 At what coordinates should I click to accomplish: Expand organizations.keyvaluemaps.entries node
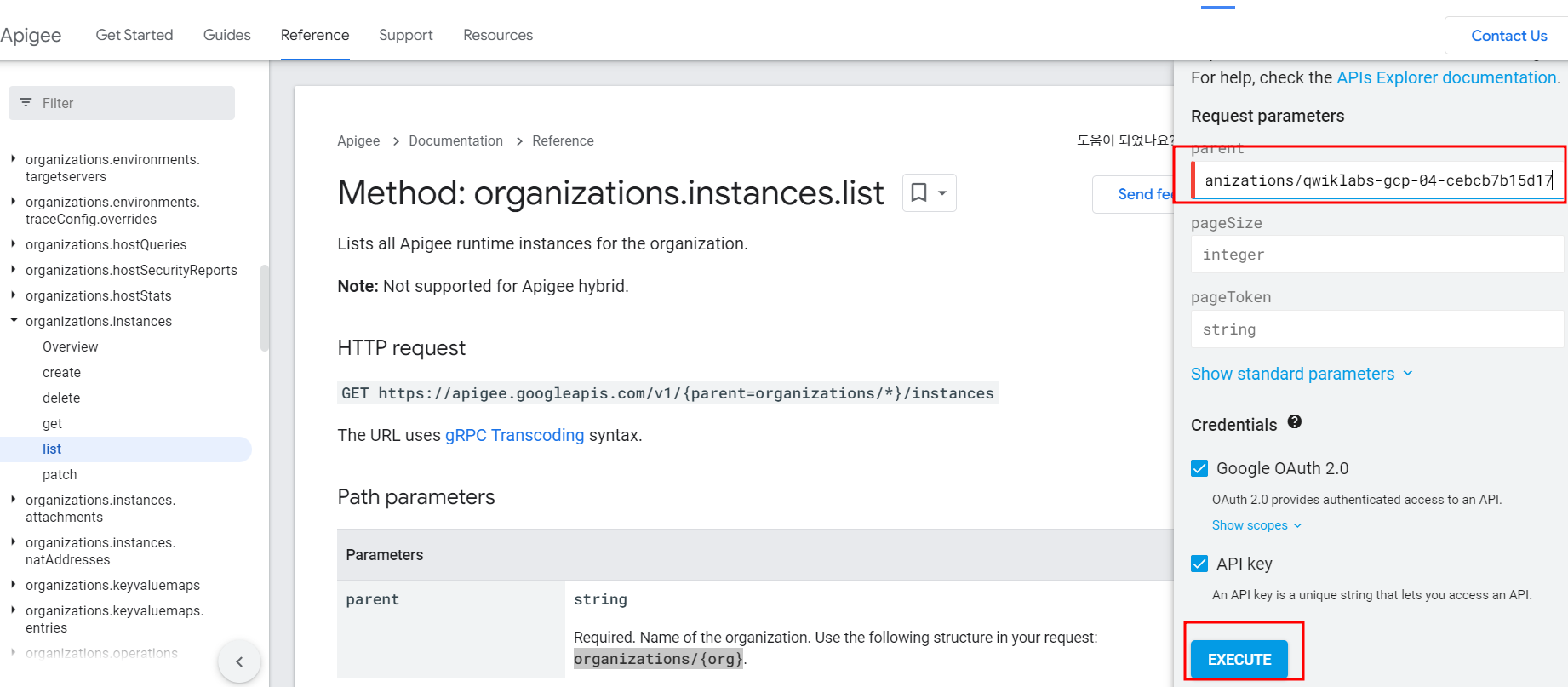tap(13, 610)
